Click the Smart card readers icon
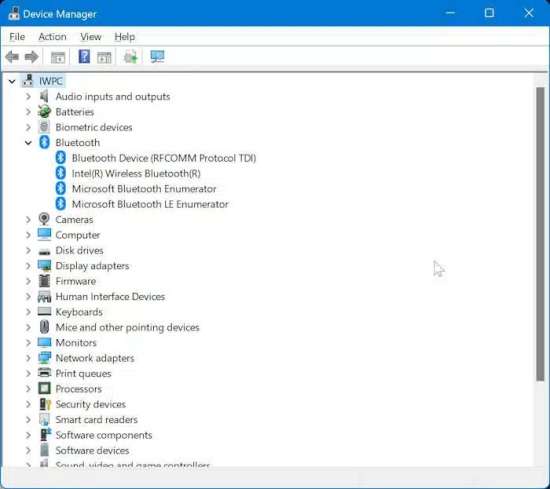The height and width of the screenshot is (489, 550). [x=44, y=419]
